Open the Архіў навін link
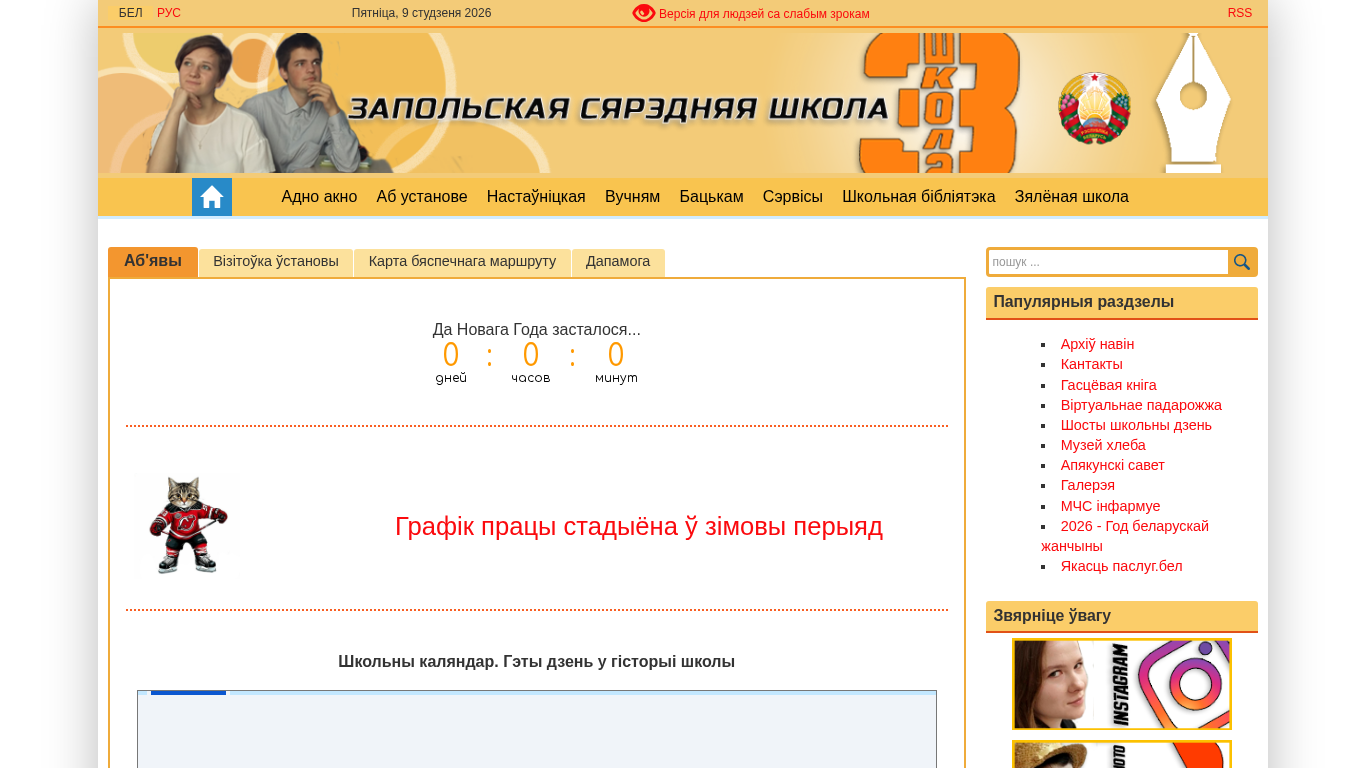1366x768 pixels. (x=1097, y=344)
